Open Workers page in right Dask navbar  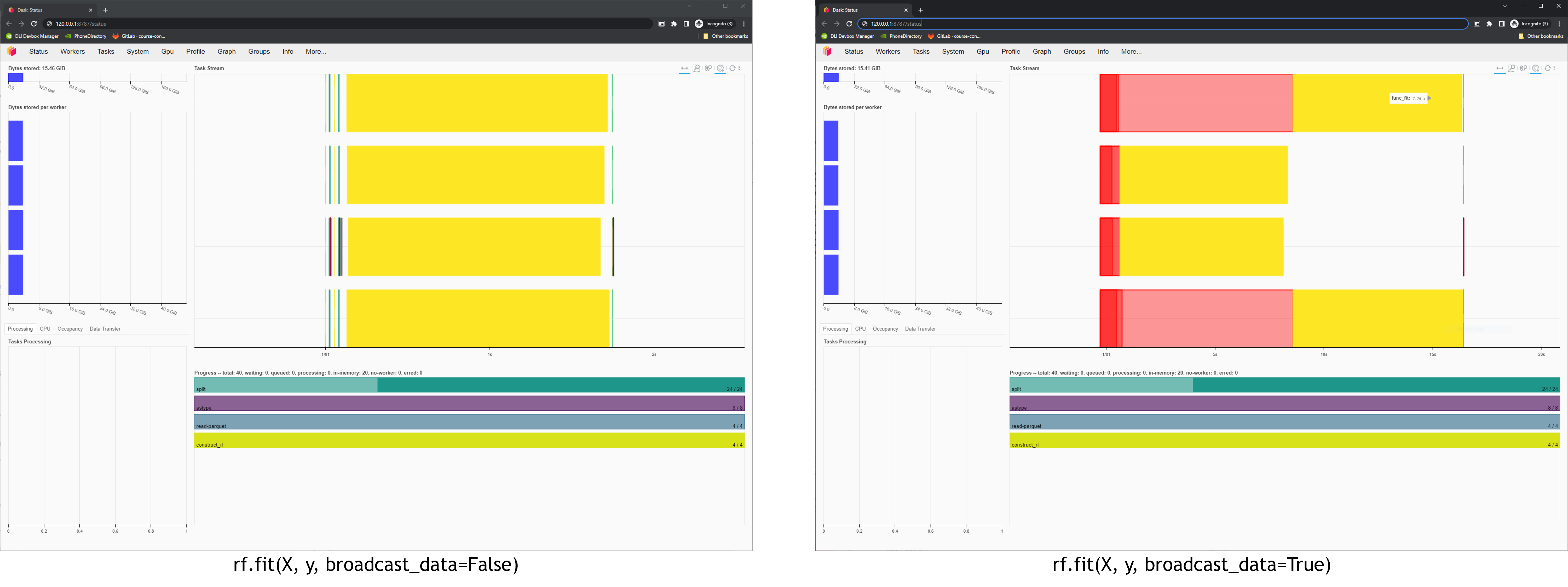click(887, 52)
